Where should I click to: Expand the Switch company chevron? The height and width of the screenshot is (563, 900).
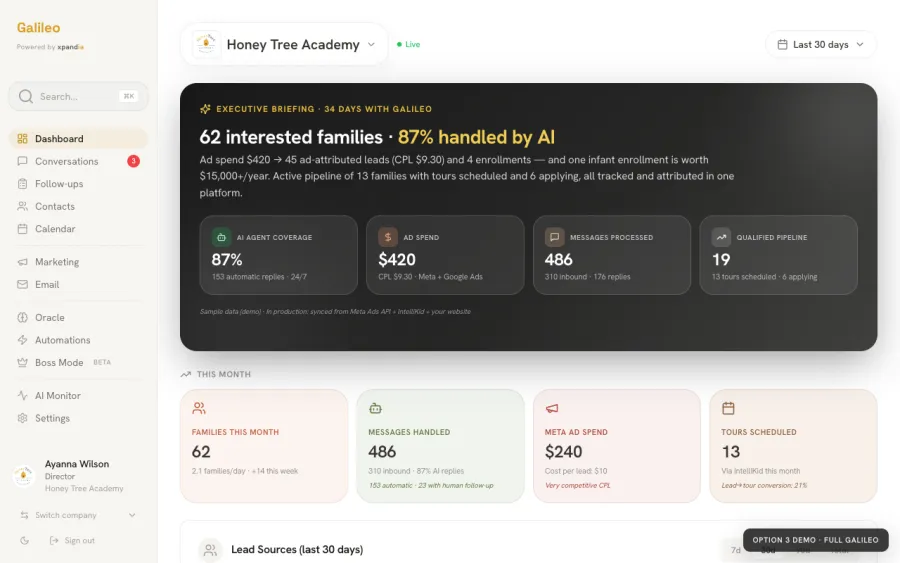click(132, 515)
